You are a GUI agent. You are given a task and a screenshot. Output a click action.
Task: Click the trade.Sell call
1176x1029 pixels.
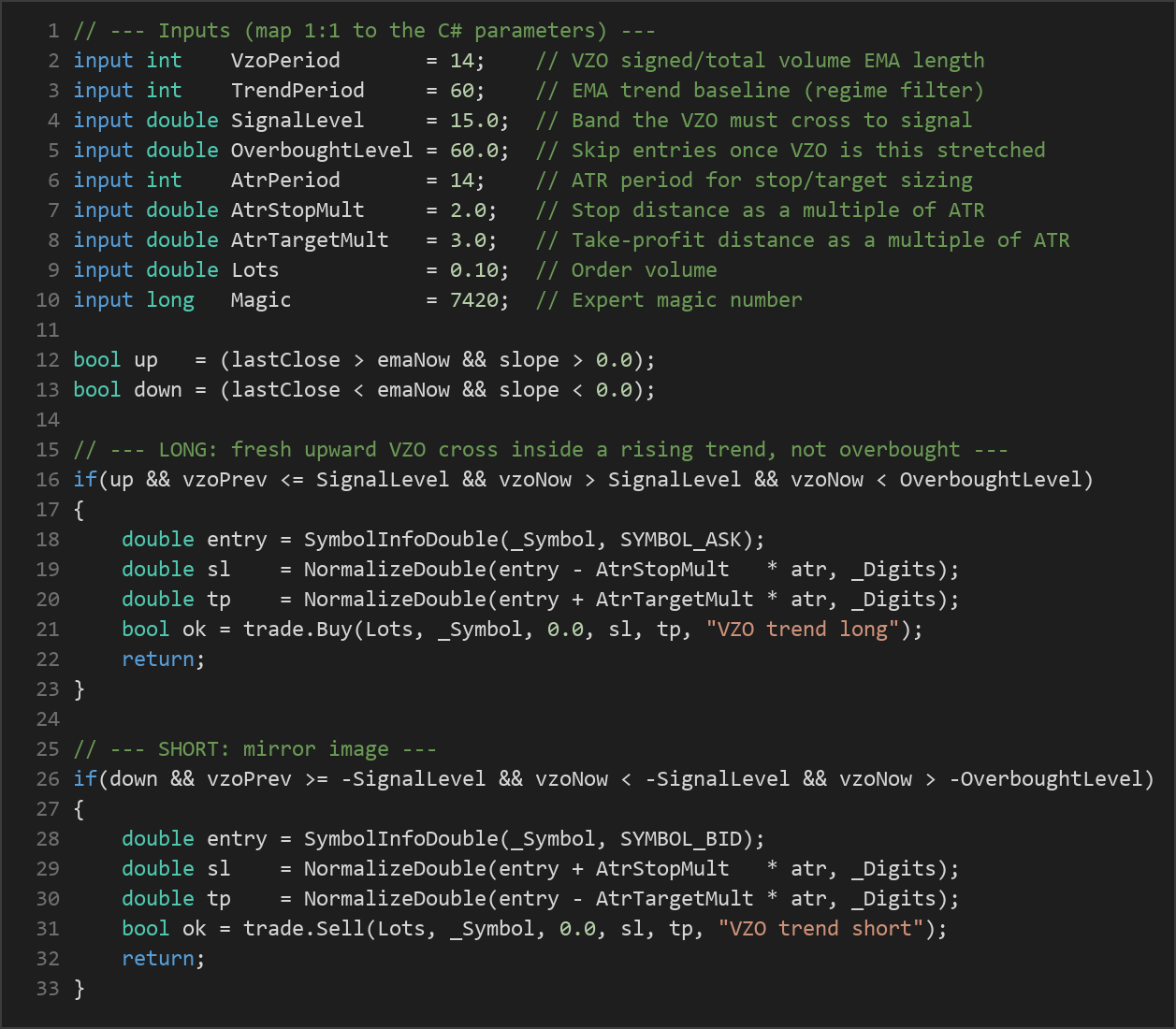(x=304, y=929)
